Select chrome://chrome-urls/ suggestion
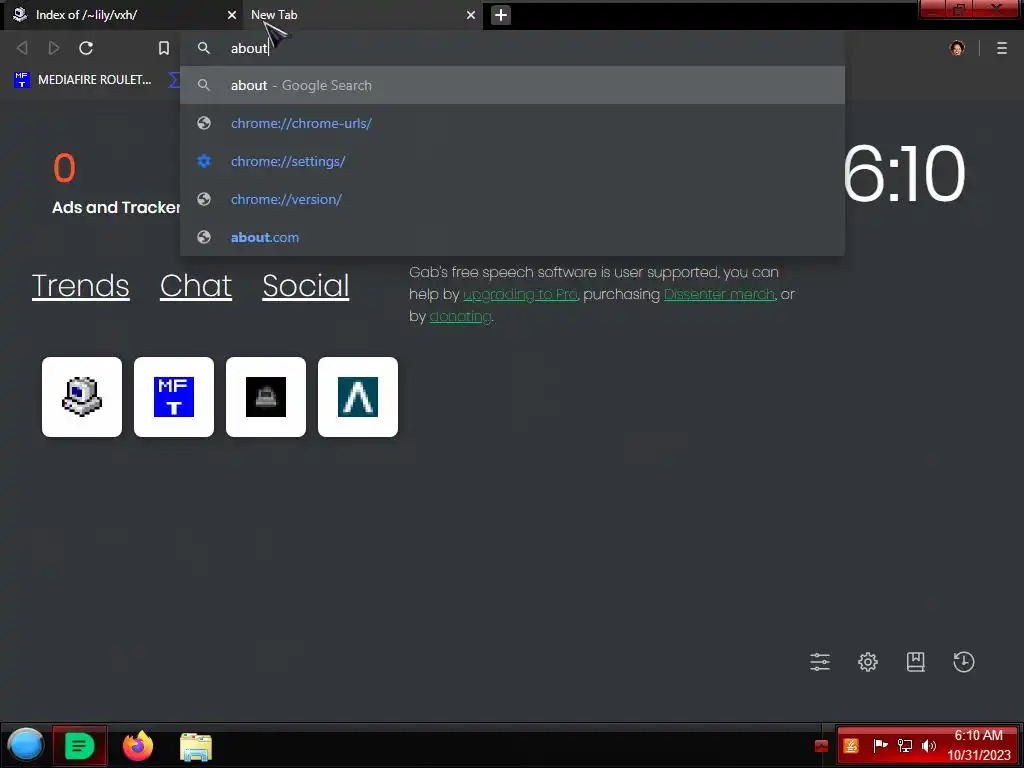Screen dimensions: 1024x768 (x=513, y=123)
